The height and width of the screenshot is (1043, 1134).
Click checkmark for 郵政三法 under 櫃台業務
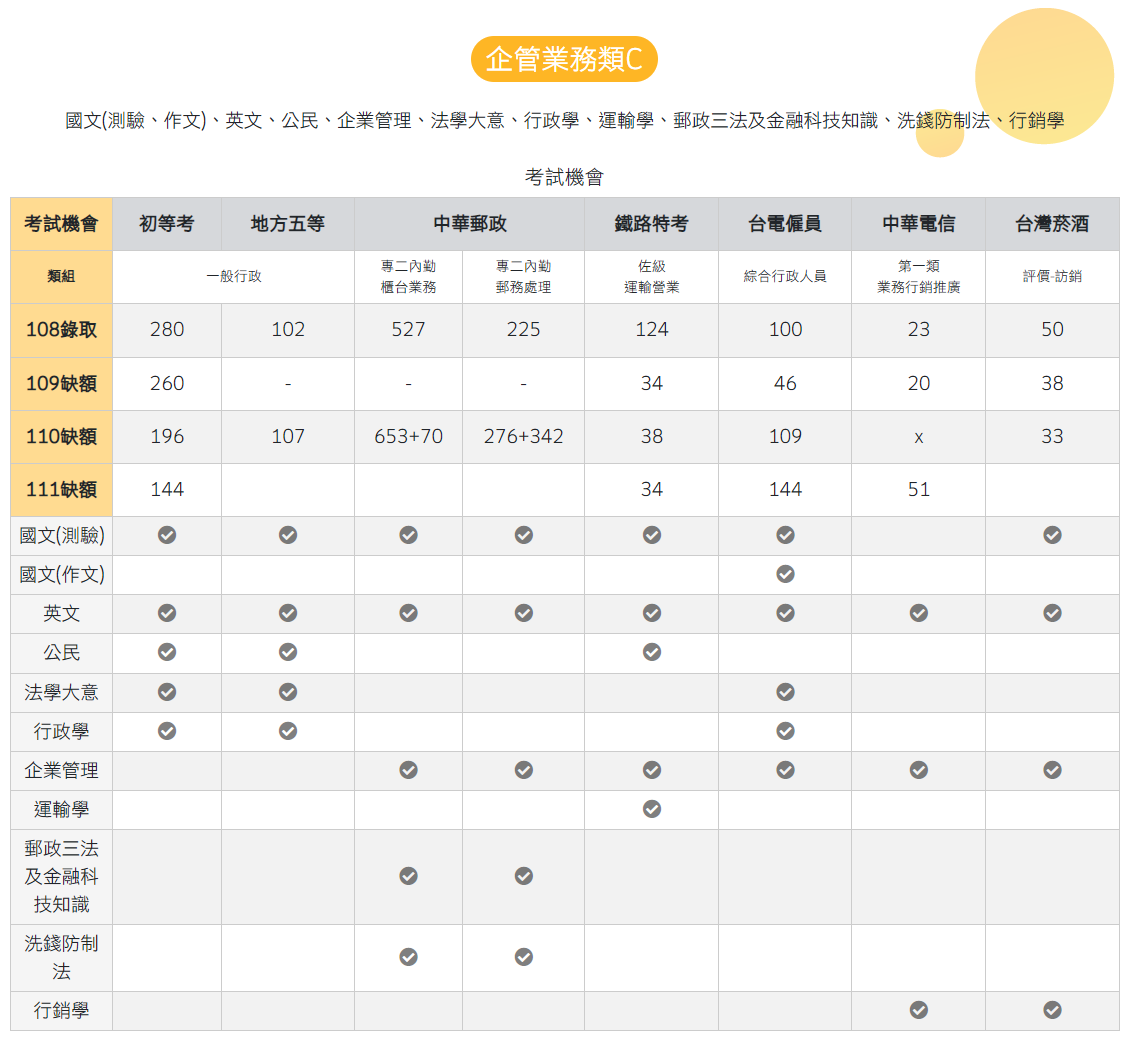click(x=409, y=877)
